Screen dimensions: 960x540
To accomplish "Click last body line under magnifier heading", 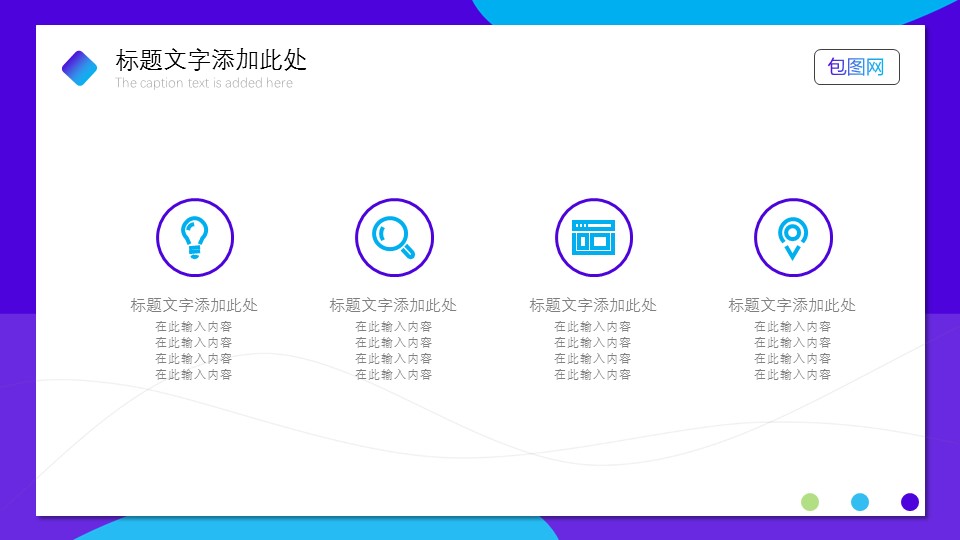I will point(393,375).
